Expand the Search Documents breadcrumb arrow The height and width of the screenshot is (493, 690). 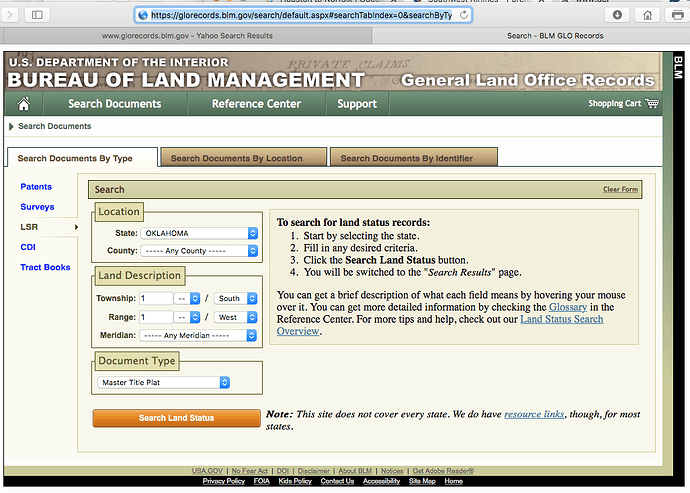click(x=11, y=126)
